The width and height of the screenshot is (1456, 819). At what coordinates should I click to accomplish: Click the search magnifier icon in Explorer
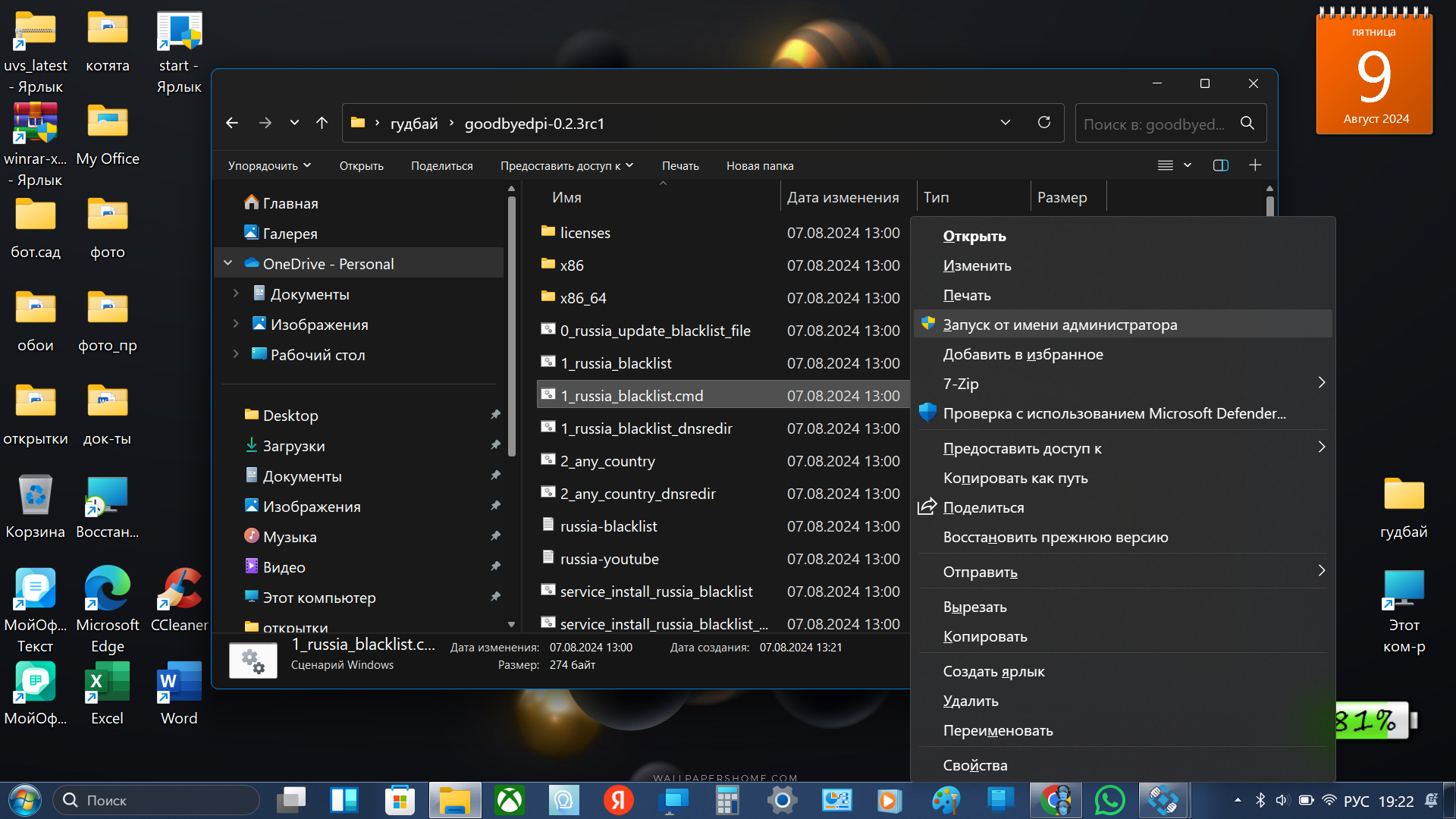[x=1247, y=123]
